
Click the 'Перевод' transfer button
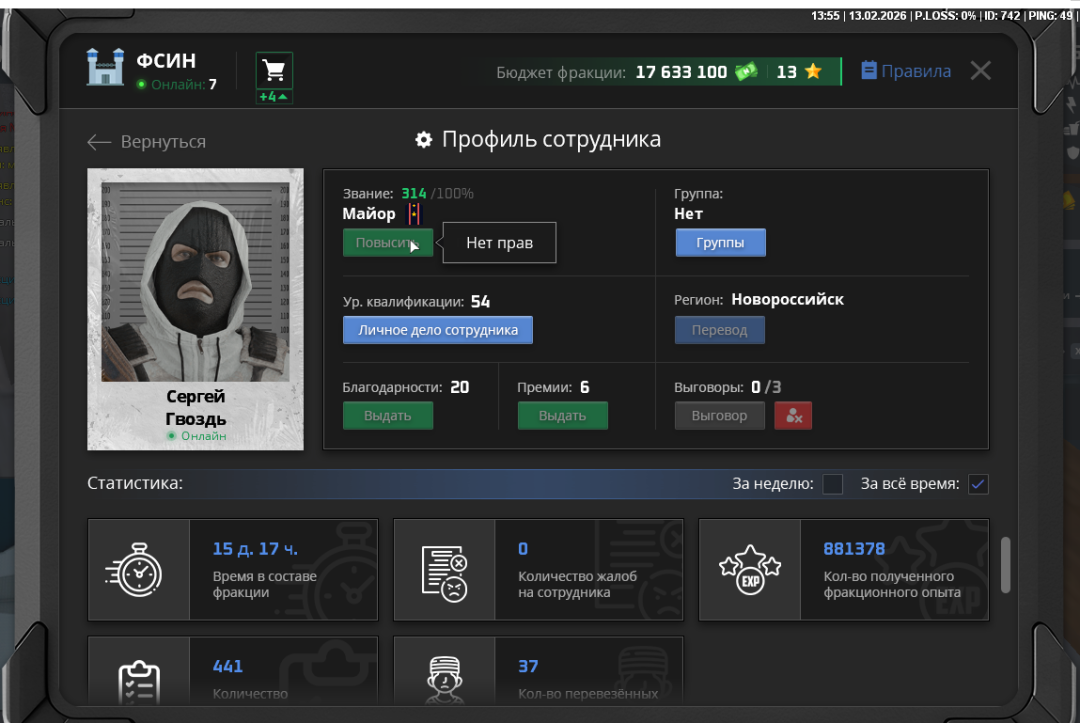tap(719, 330)
